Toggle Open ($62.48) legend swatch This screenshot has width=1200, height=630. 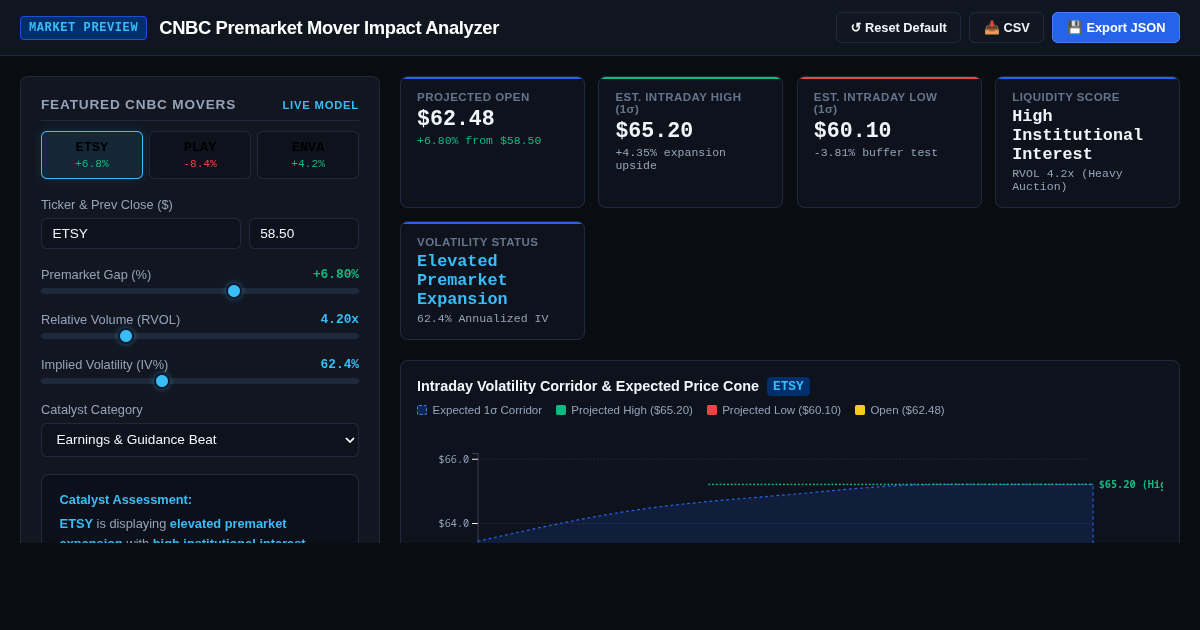pyautogui.click(x=860, y=410)
